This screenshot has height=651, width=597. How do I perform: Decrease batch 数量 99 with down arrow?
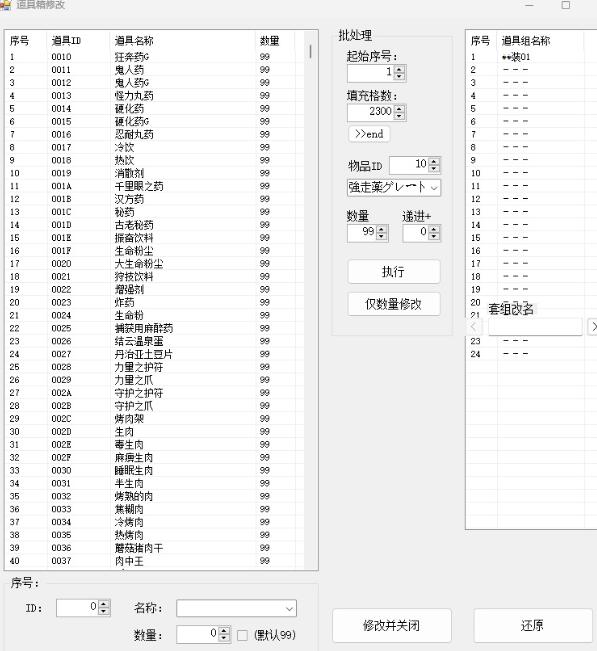coord(382,236)
